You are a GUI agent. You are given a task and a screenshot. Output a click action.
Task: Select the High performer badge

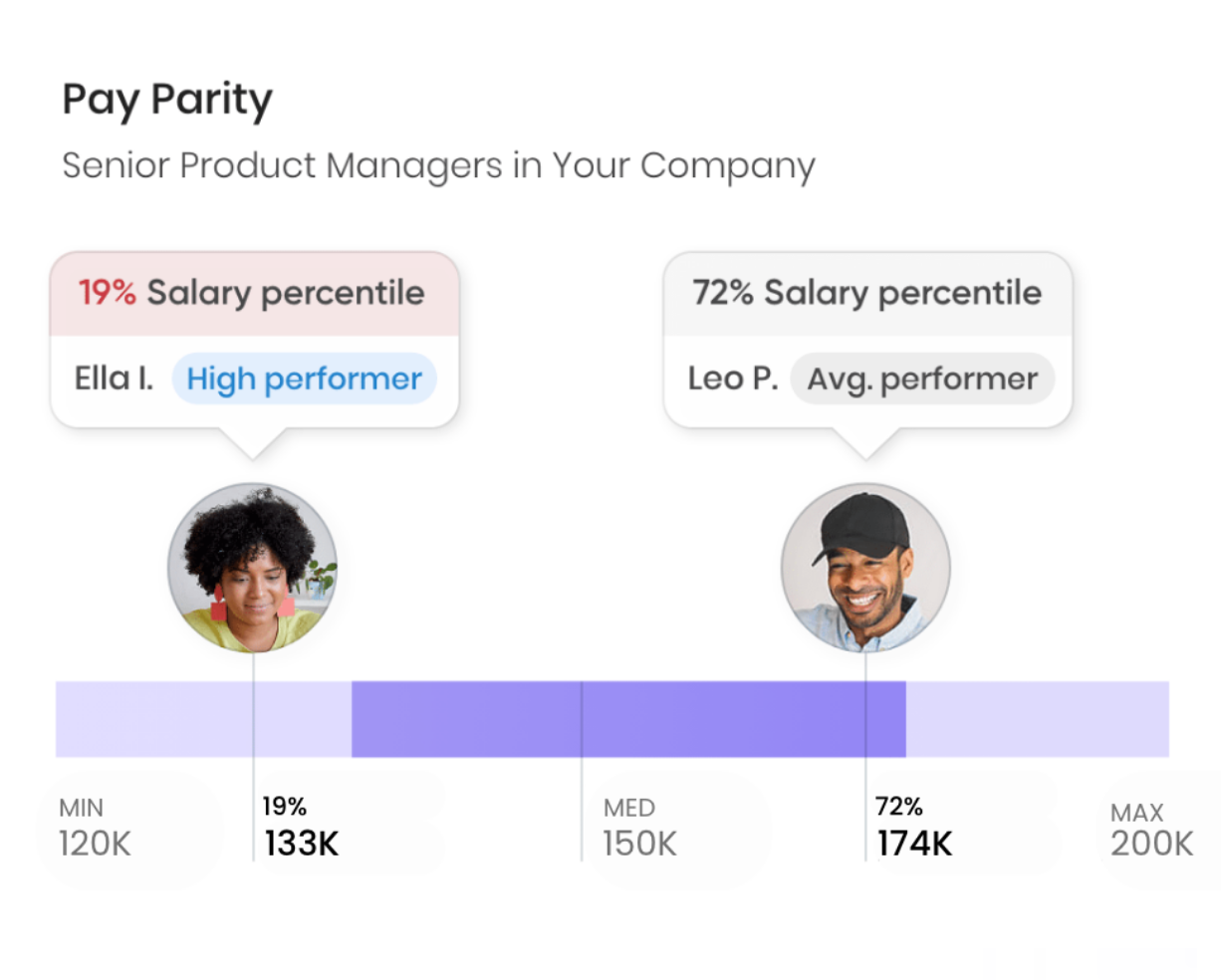click(304, 378)
